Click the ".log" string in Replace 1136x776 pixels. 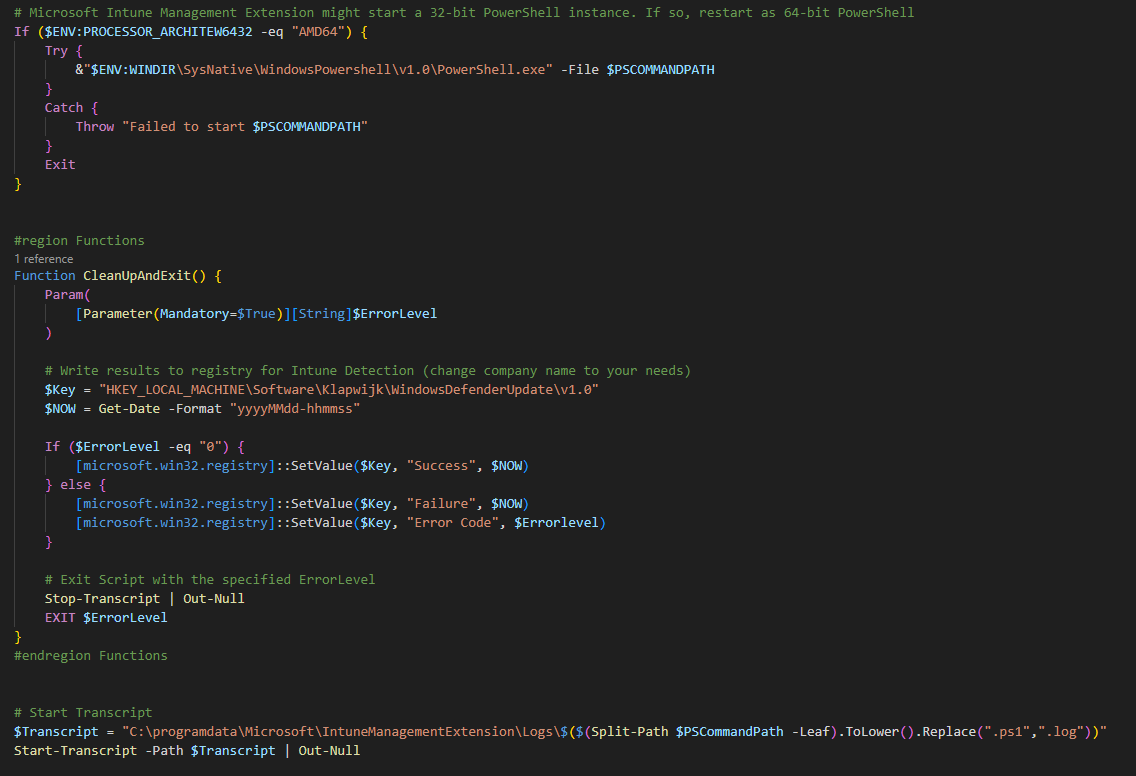[1061, 732]
